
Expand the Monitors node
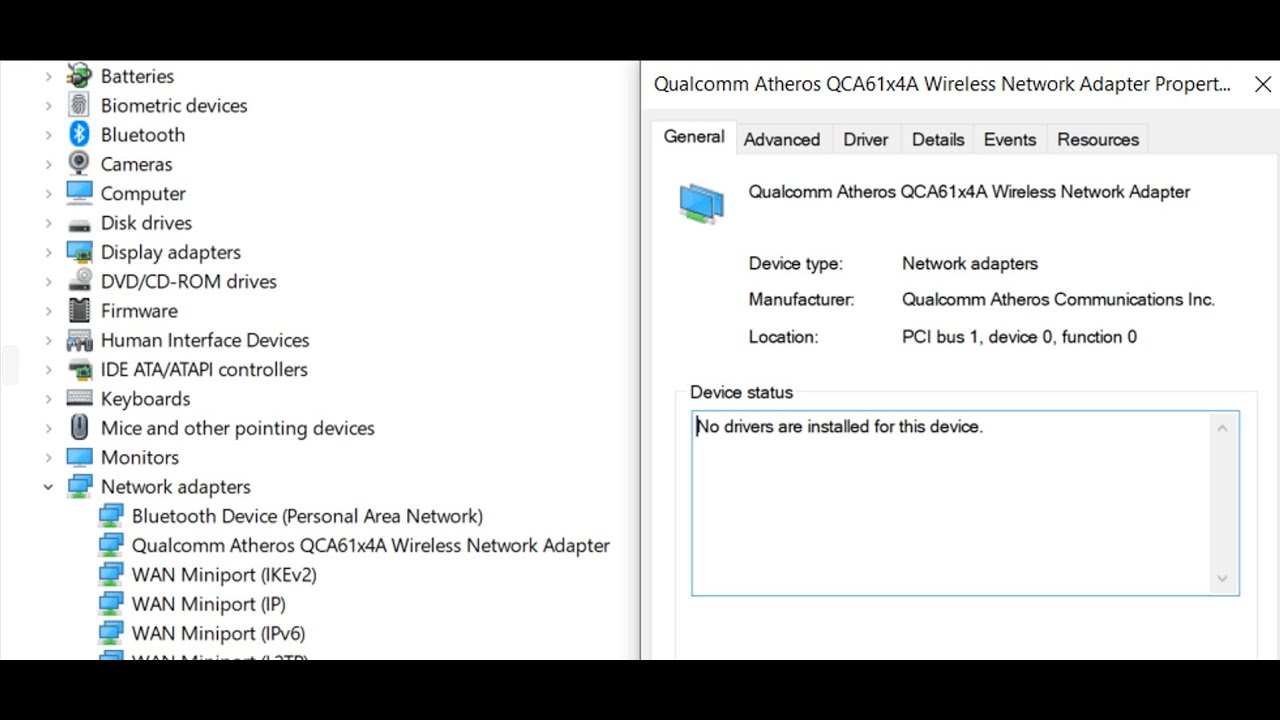click(48, 457)
